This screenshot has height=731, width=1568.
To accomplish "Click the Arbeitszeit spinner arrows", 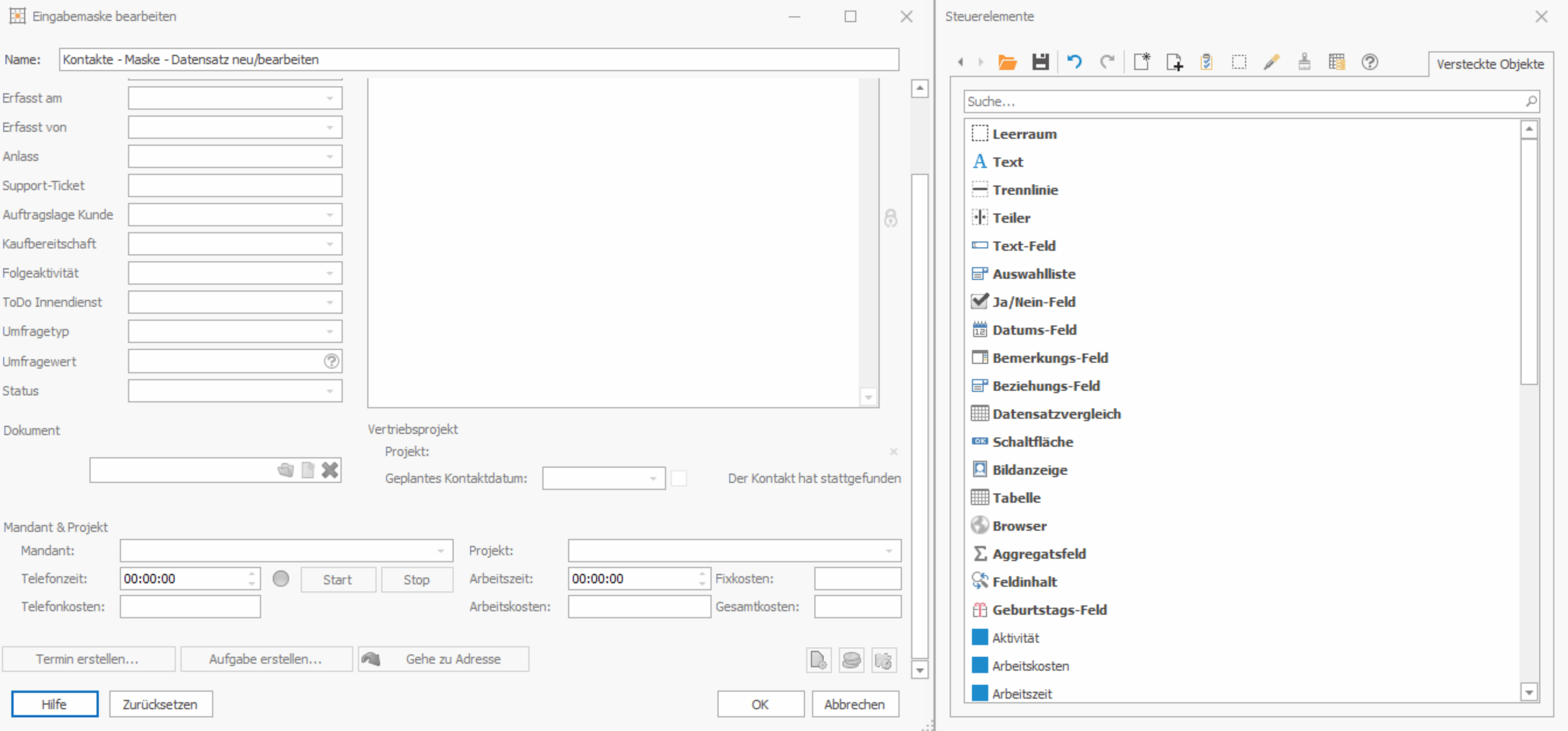I will (x=703, y=579).
